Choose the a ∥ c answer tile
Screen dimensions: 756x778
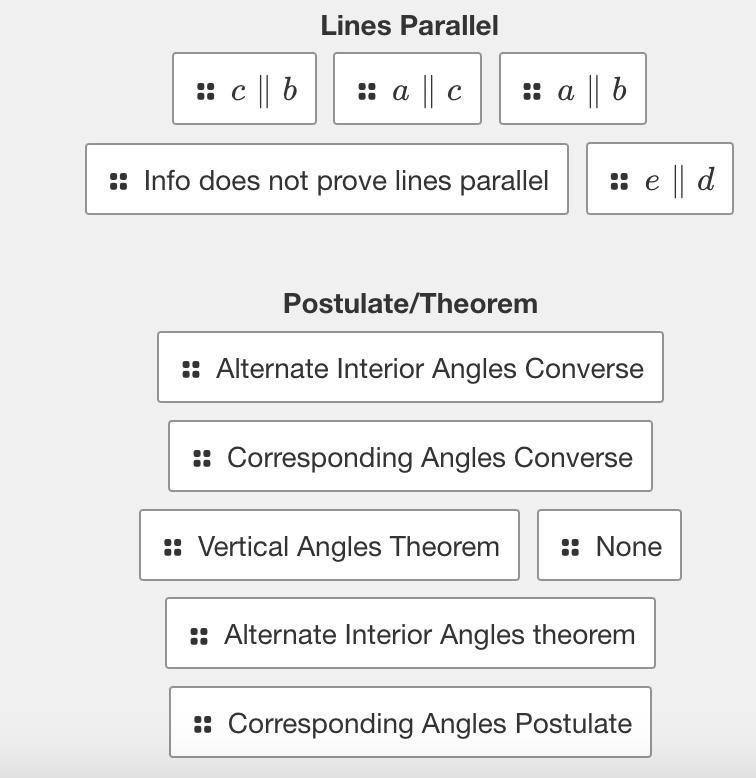(407, 88)
